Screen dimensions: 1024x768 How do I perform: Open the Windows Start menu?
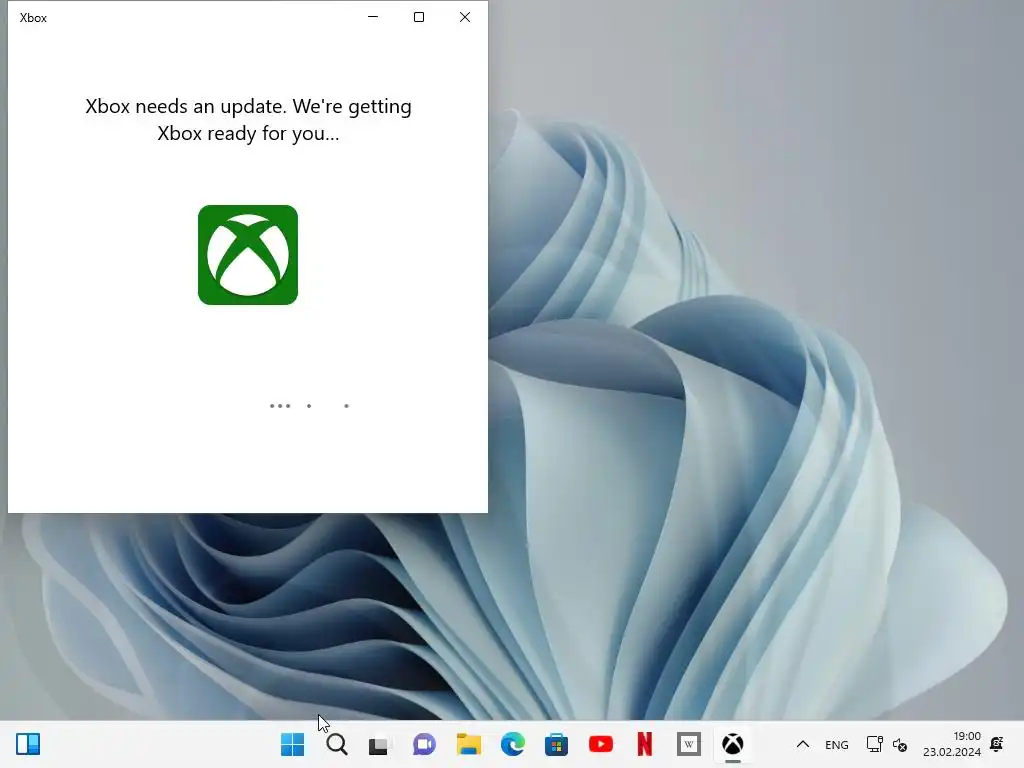coord(292,744)
